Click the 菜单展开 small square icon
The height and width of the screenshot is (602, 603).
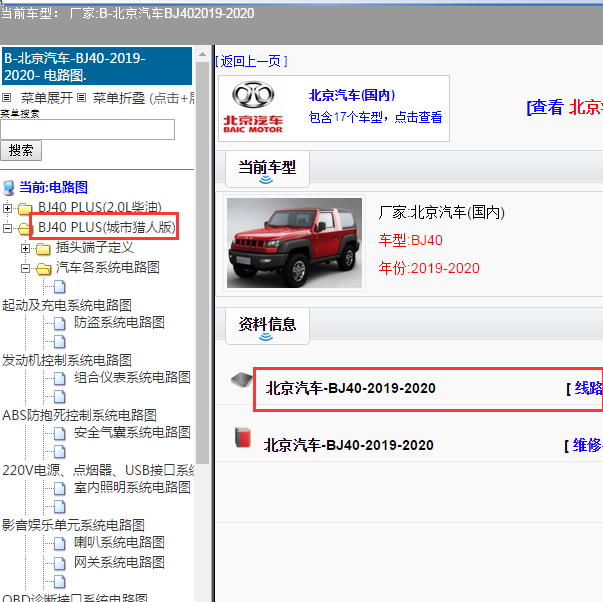coord(7,97)
